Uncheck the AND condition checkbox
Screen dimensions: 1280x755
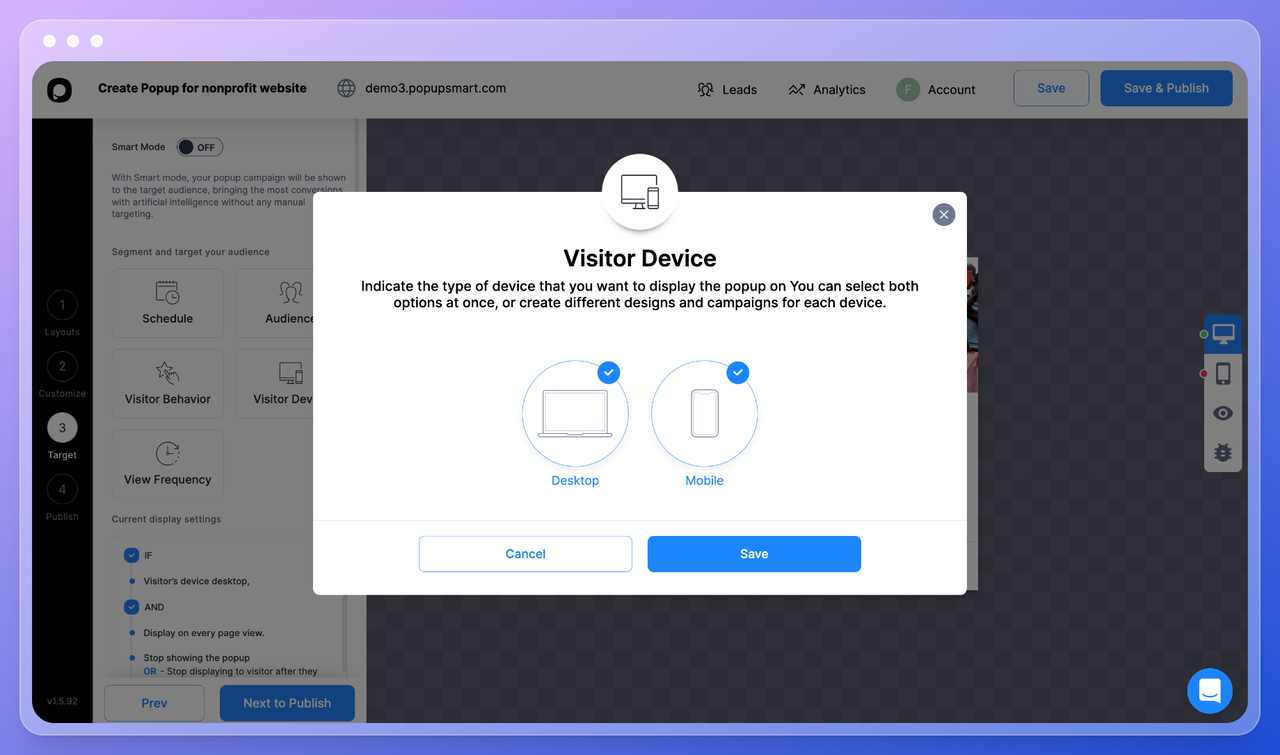coord(131,607)
